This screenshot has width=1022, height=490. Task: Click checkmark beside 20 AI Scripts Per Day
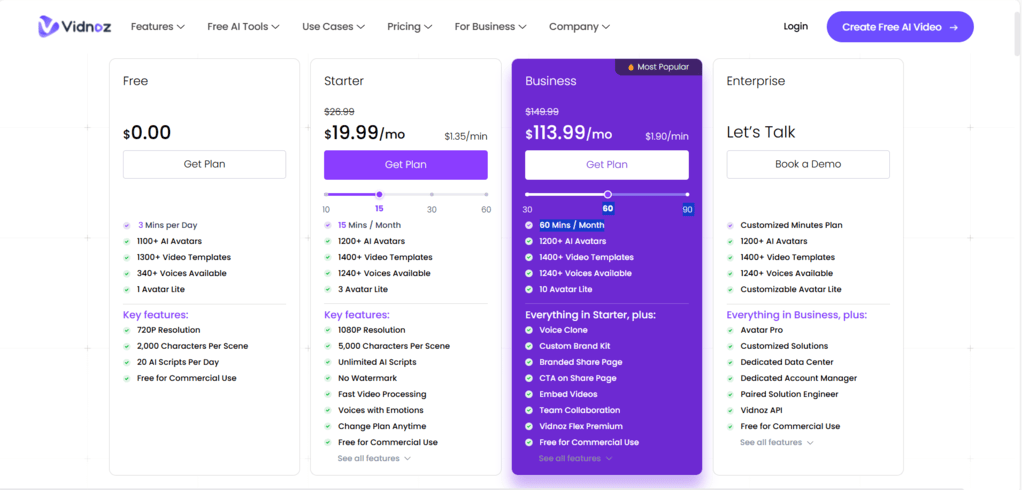(127, 362)
